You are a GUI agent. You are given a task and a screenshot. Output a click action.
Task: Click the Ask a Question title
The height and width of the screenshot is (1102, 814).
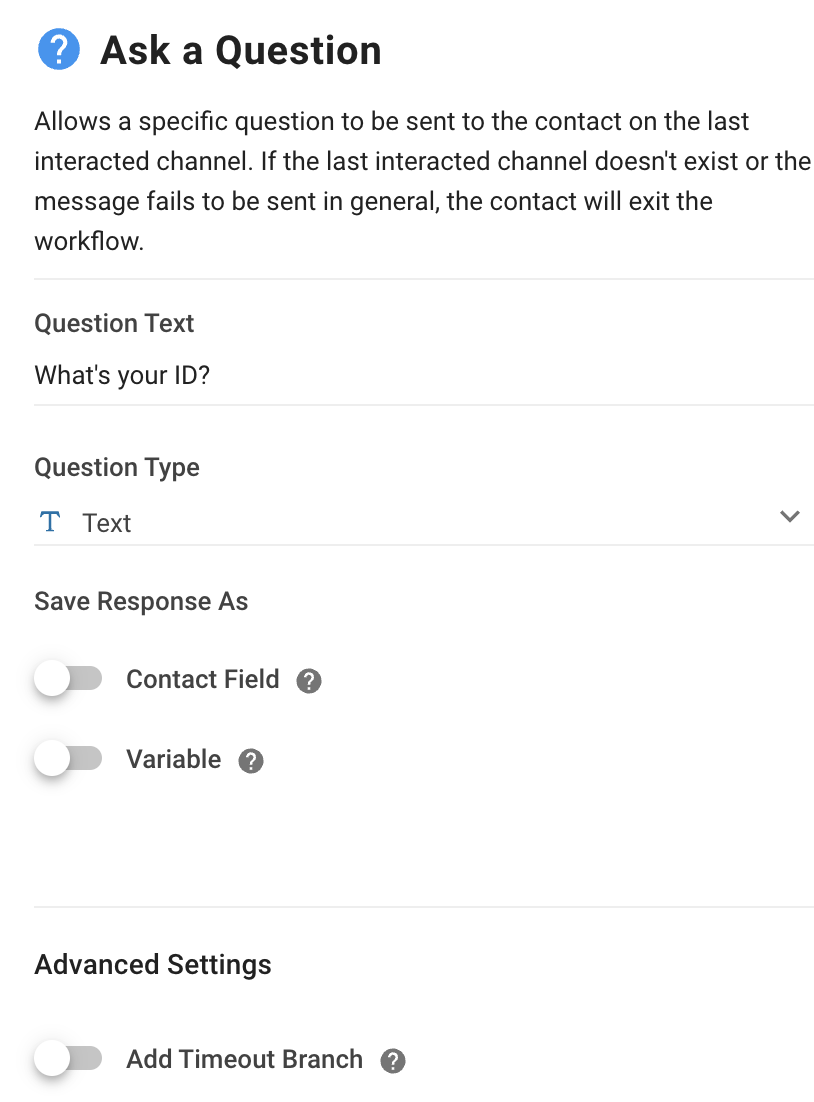240,51
